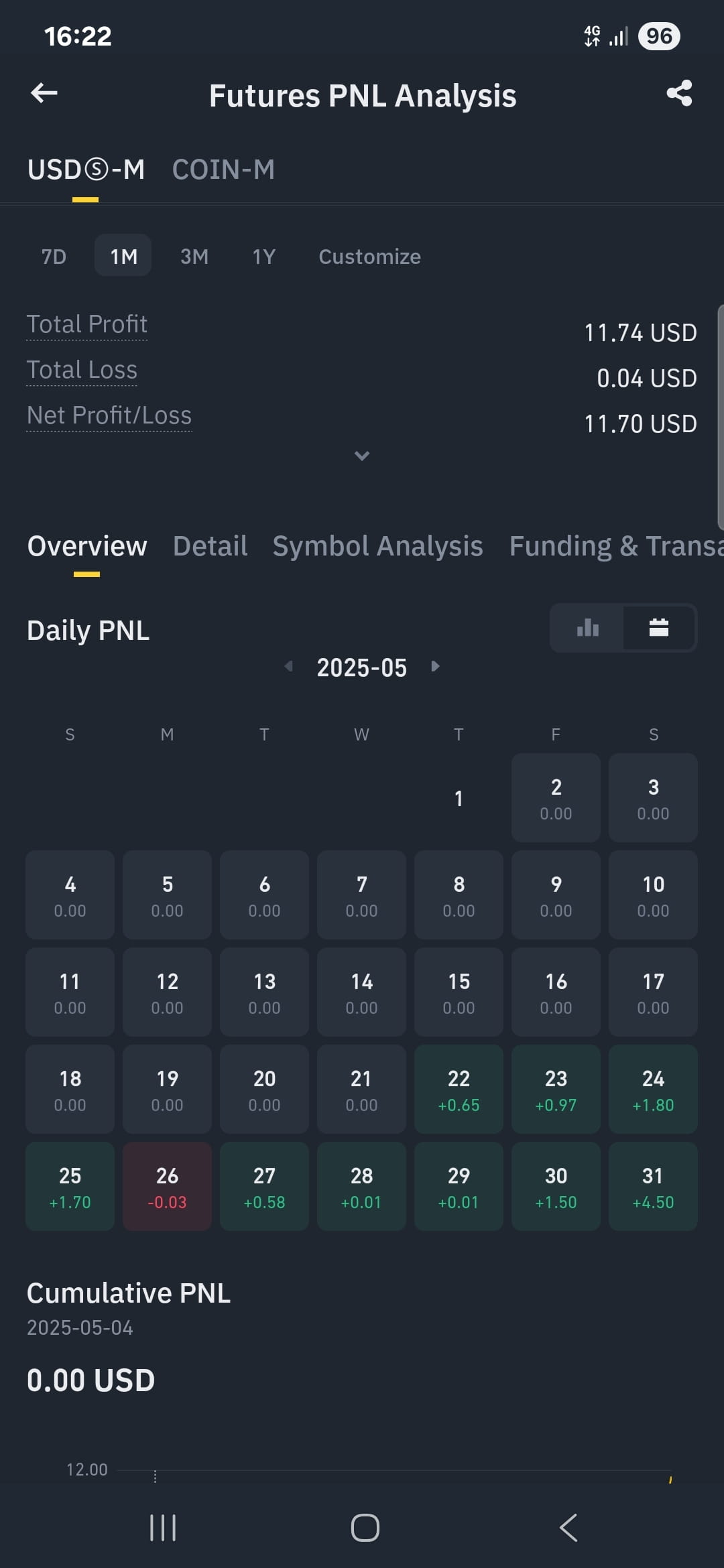This screenshot has height=1568, width=724.
Task: Tap Android system back chevron
Action: click(568, 1528)
